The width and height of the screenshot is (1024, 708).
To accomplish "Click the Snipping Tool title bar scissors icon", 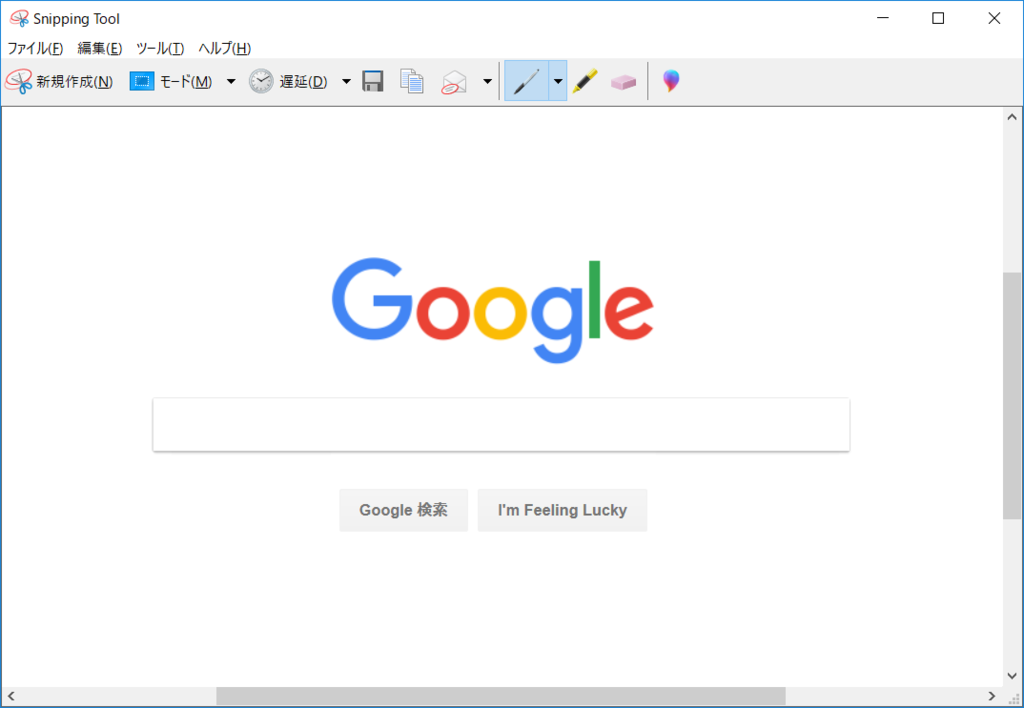I will pyautogui.click(x=20, y=19).
